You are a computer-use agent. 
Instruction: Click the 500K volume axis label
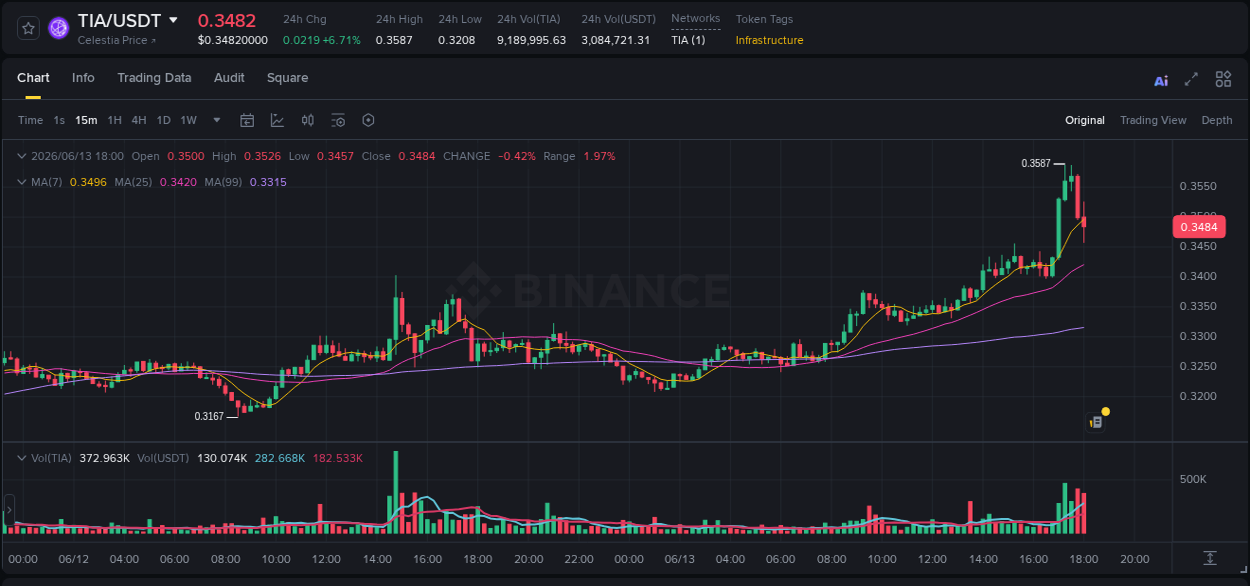1193,480
